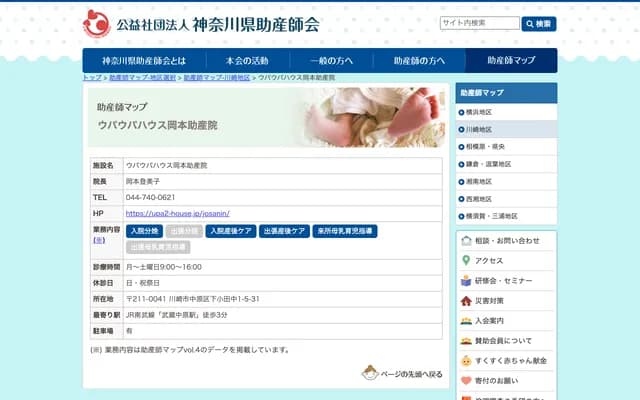
Task: Open すくすく赤ちゃん献金 via the baby face icon
Action: pyautogui.click(x=466, y=361)
